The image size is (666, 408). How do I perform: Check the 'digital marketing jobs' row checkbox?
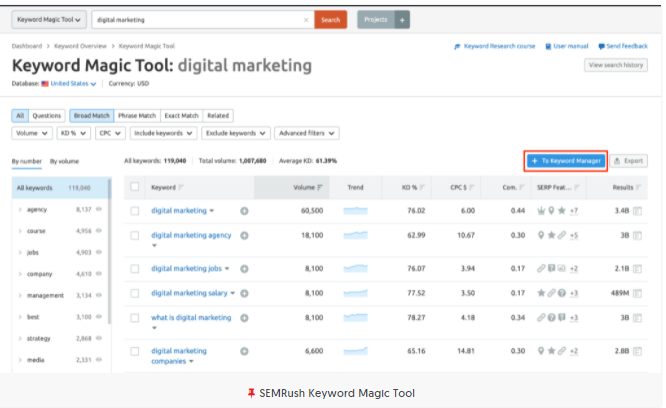[x=135, y=269]
